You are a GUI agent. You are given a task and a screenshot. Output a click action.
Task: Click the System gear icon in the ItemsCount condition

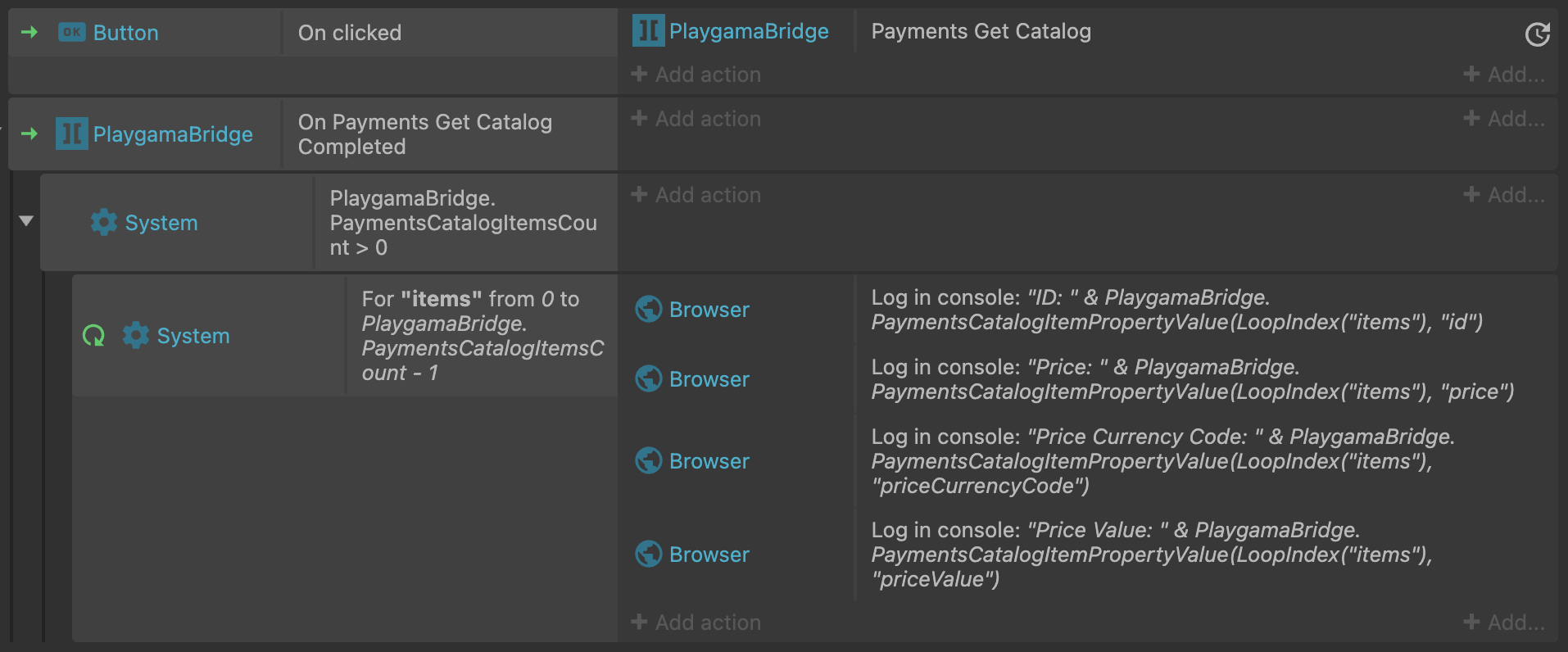click(x=104, y=222)
